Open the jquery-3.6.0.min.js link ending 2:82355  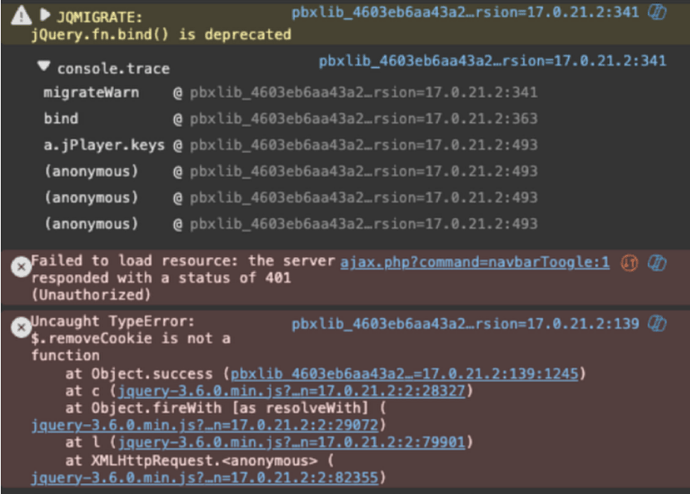click(207, 478)
